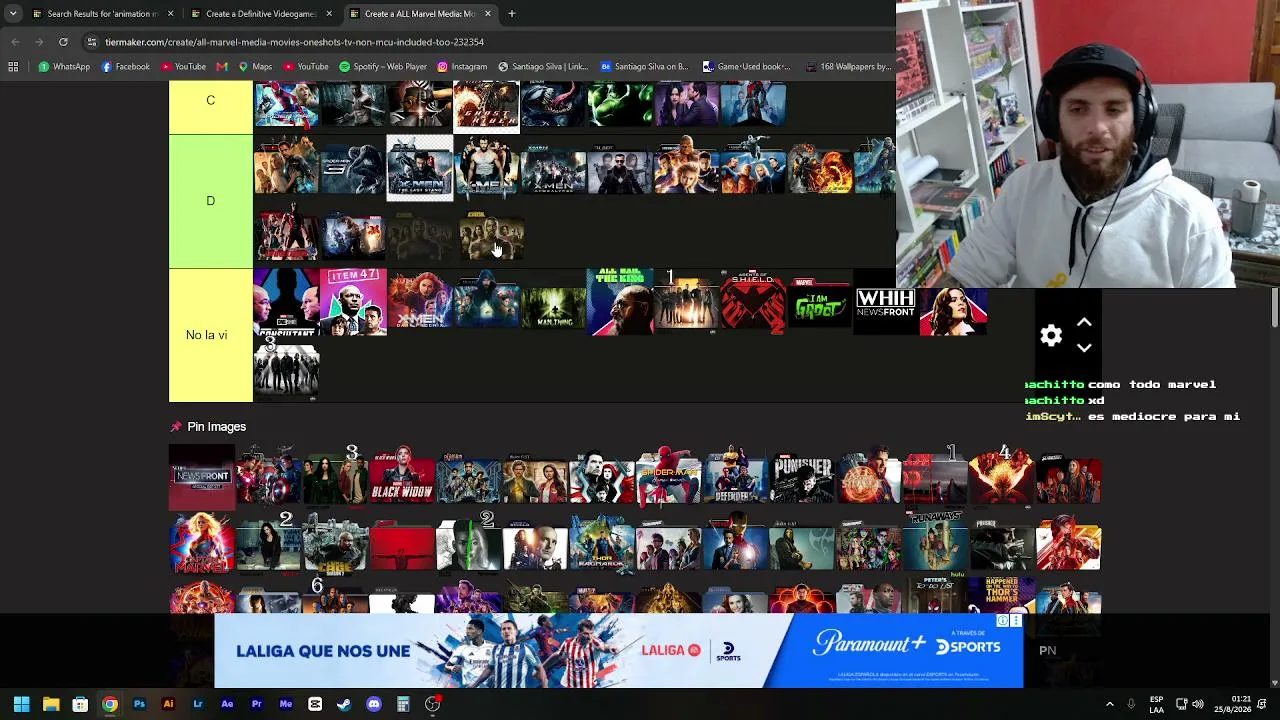Click the 'No la vi' tier label

211,335
